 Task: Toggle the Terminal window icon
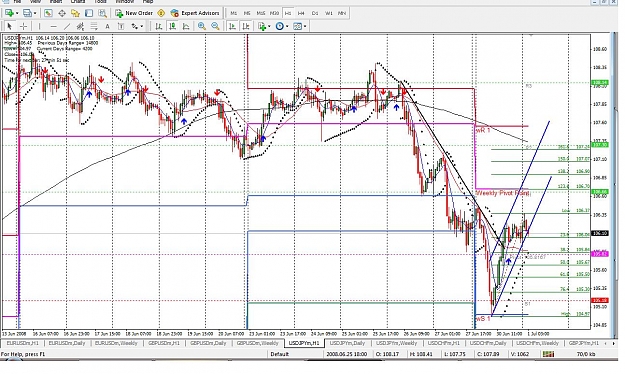click(x=89, y=13)
